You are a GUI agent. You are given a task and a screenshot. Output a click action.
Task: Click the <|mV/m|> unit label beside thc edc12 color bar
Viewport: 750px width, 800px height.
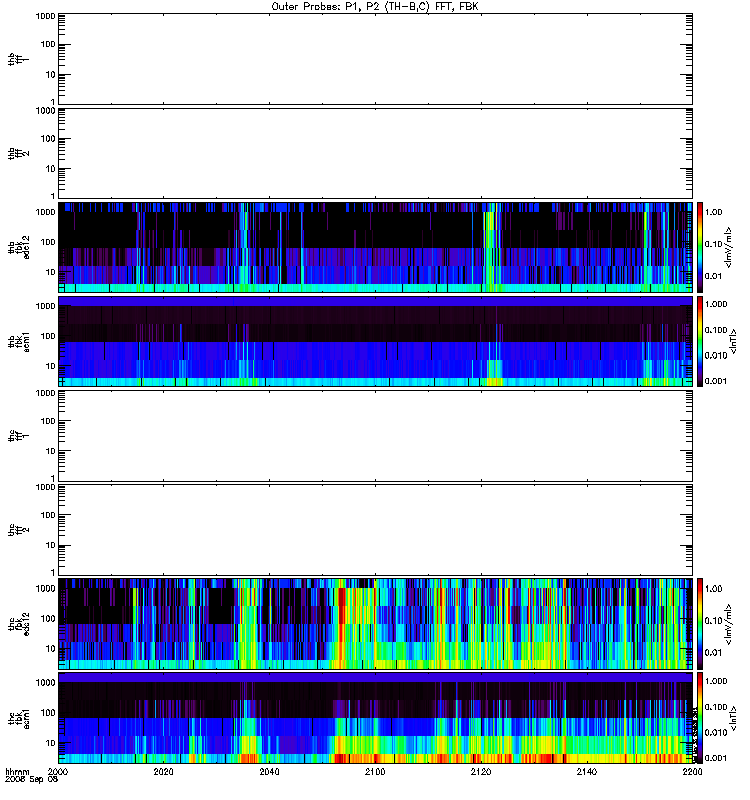[729, 624]
